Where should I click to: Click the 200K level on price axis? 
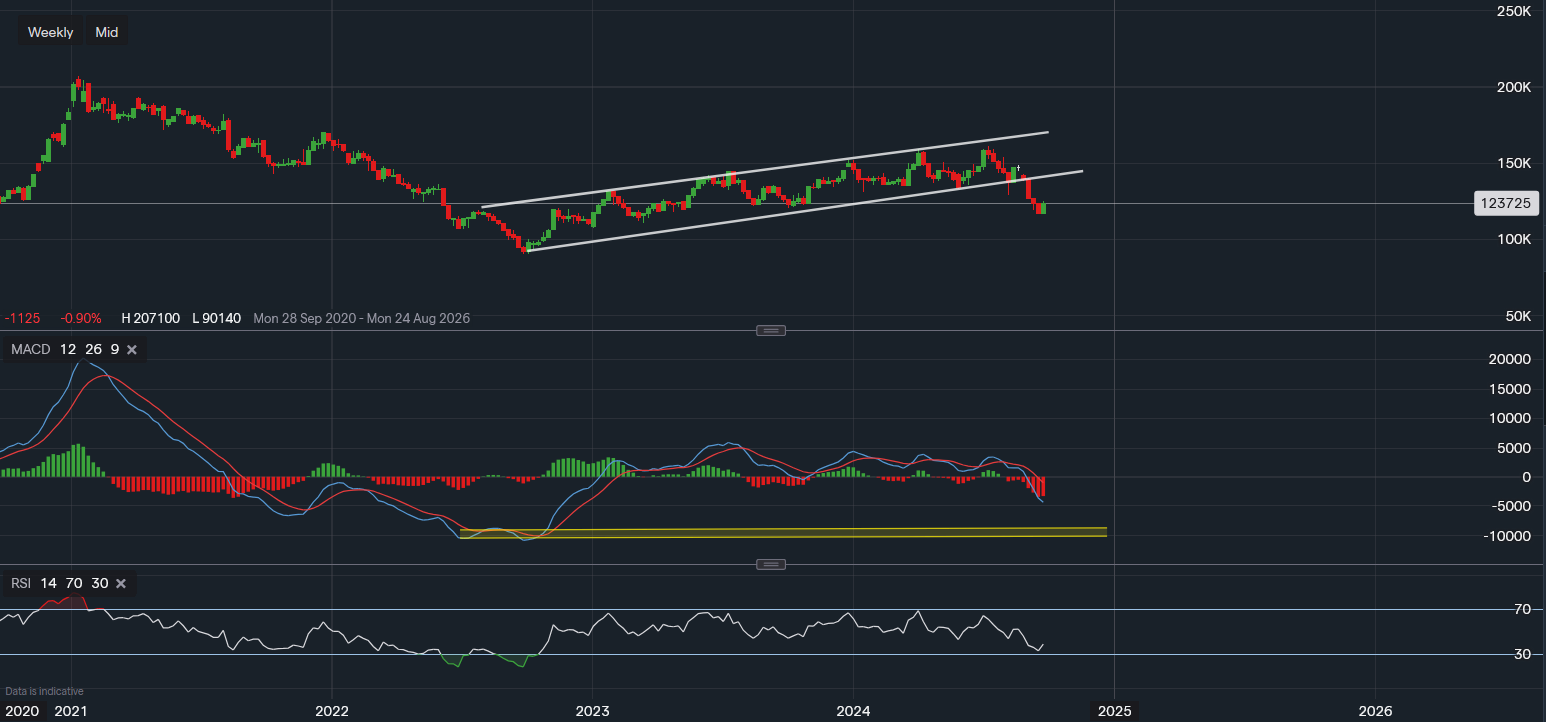[1514, 87]
